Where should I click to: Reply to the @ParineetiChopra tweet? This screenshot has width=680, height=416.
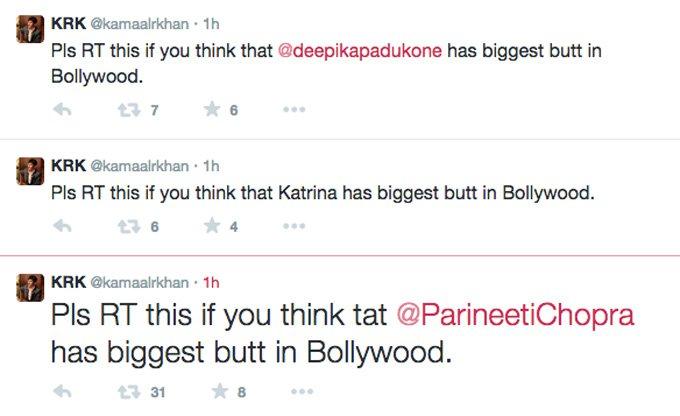(62, 392)
